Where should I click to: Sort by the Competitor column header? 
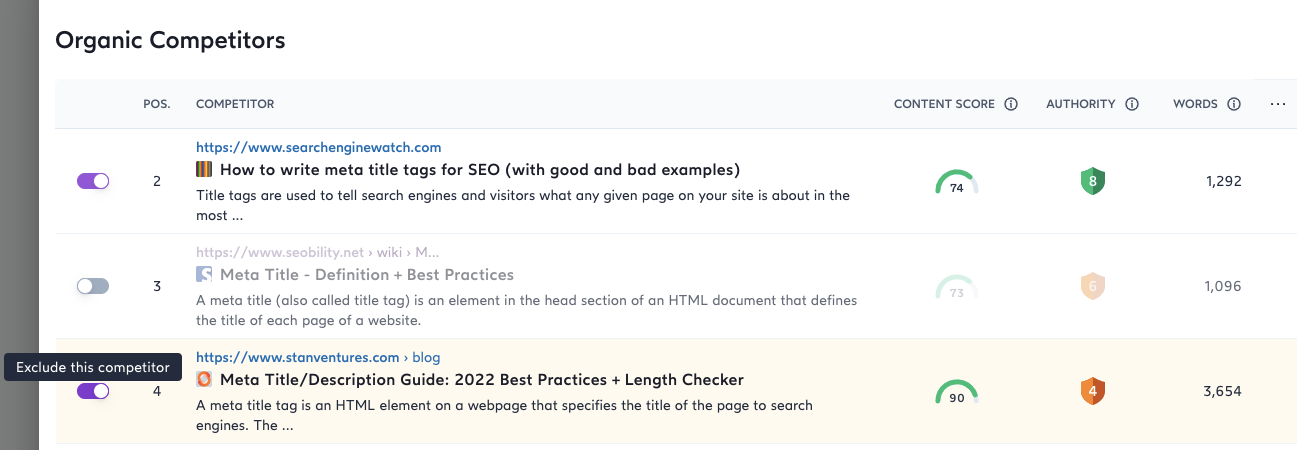click(x=235, y=104)
